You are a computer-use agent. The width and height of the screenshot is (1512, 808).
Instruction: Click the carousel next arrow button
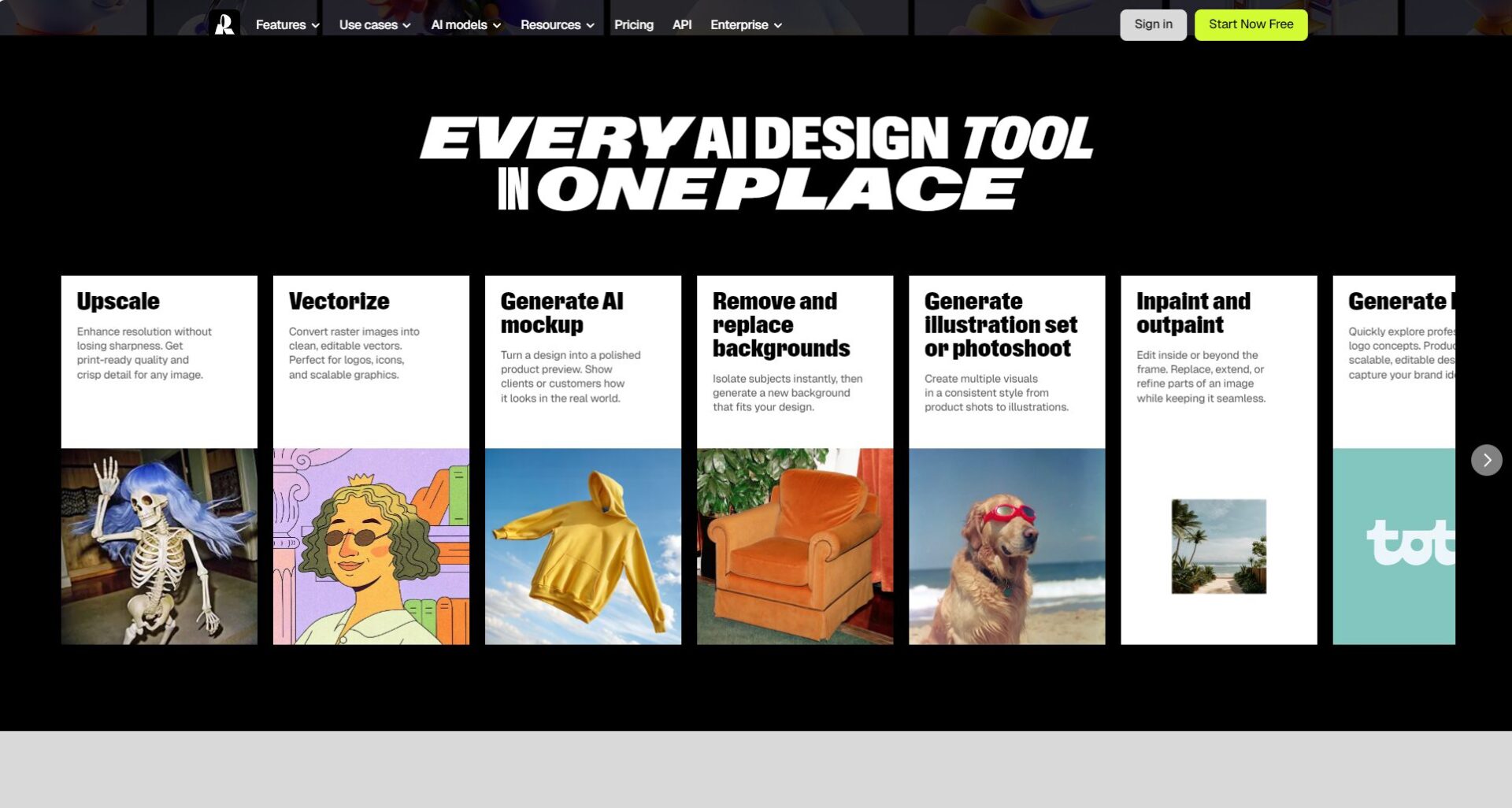[1486, 460]
